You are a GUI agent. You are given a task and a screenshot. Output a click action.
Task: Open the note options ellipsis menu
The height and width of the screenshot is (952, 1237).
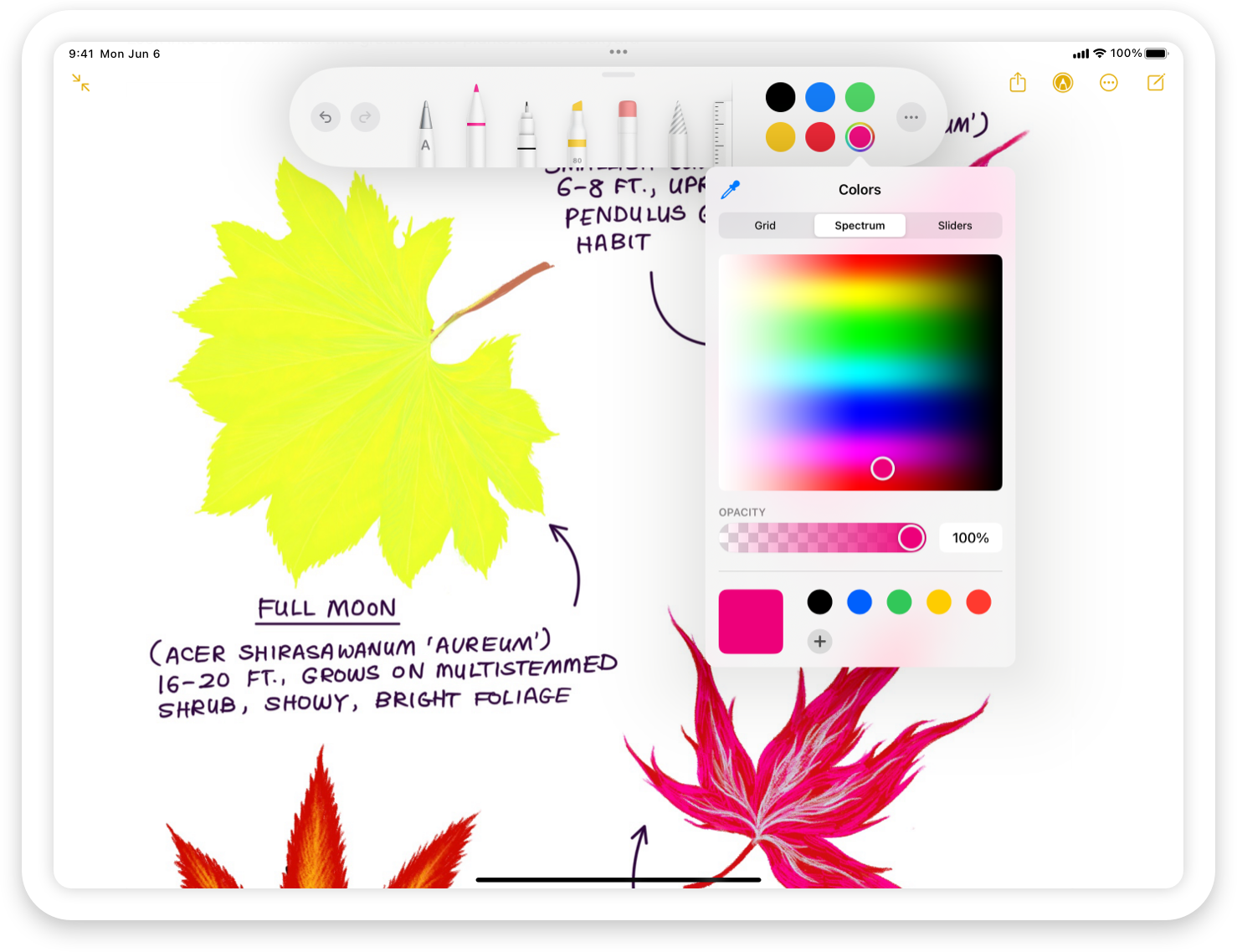pyautogui.click(x=1109, y=82)
